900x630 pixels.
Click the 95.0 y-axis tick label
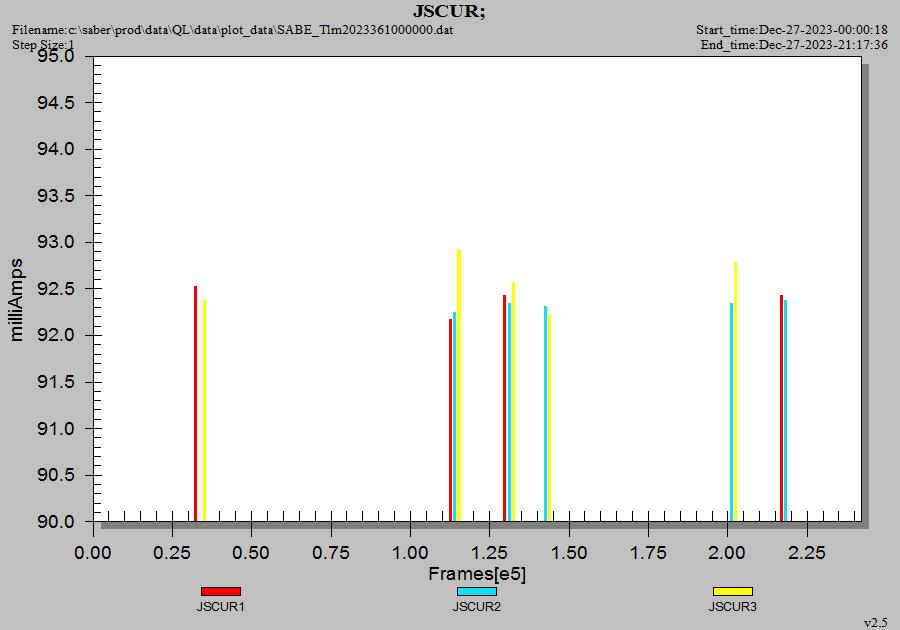(56, 56)
